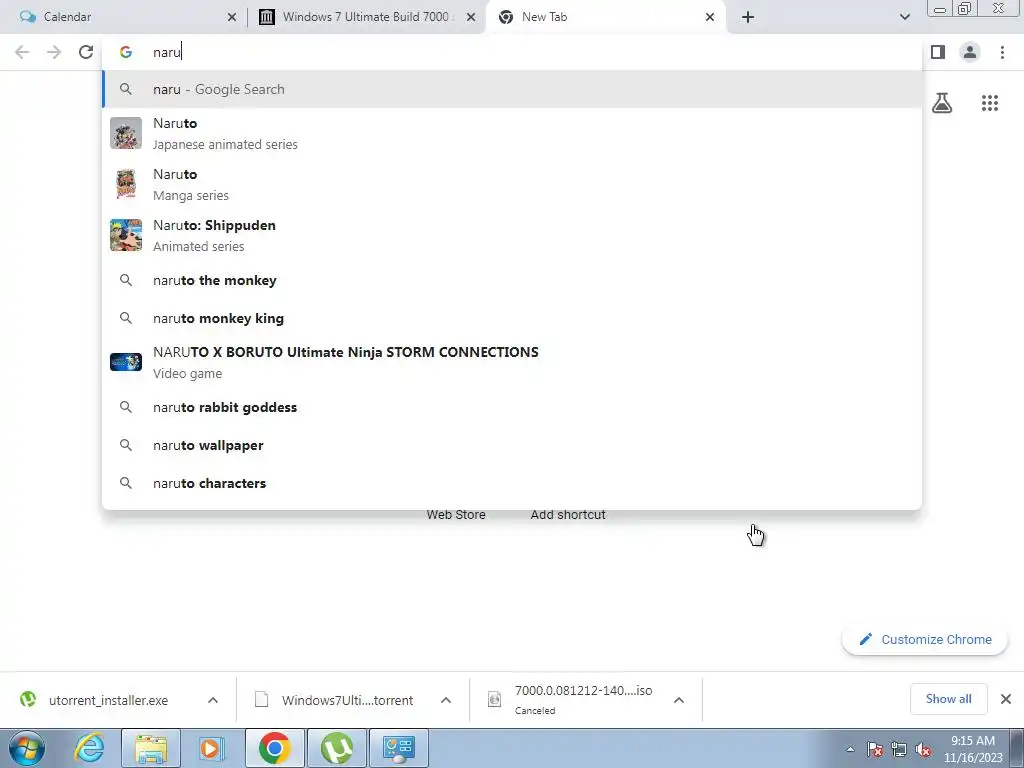Open Chrome's three-dot menu
The height and width of the screenshot is (768, 1024).
click(1002, 52)
